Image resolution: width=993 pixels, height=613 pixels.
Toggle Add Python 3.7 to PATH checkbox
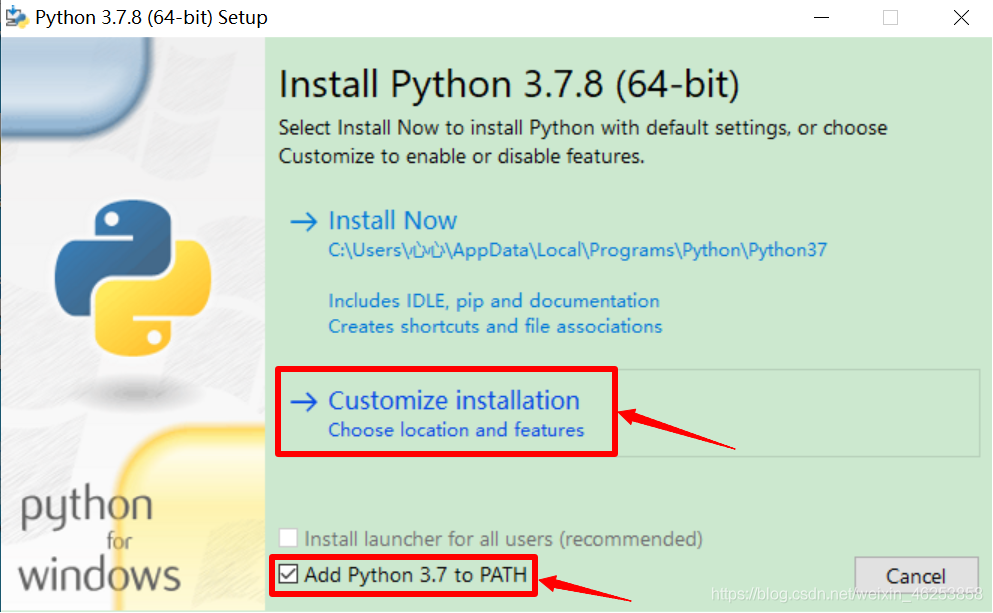tap(288, 574)
